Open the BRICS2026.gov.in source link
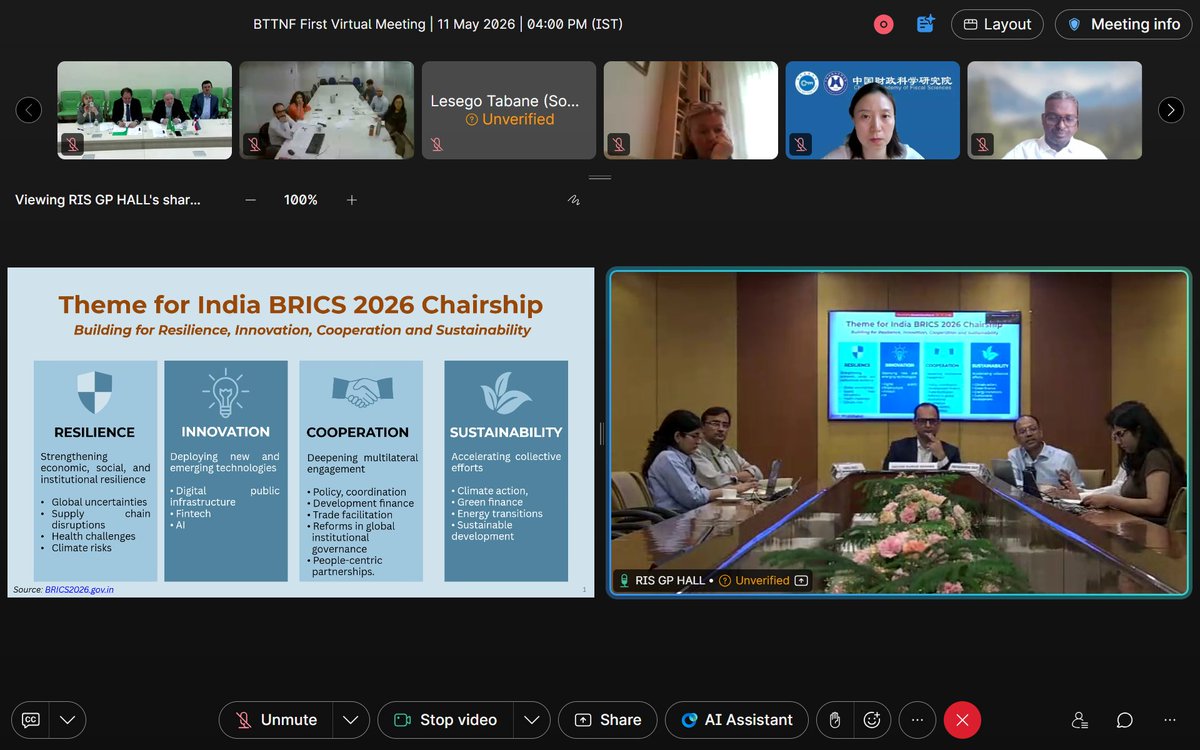Screen dimensions: 1200x750 click(x=79, y=590)
